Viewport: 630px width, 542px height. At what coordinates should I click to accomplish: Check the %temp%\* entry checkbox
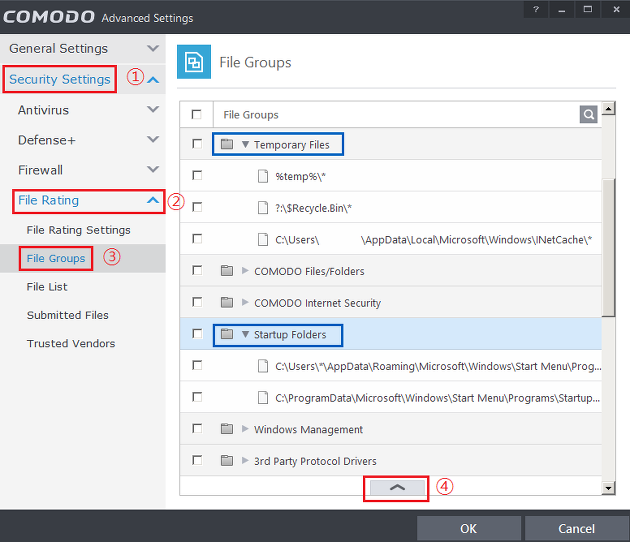click(197, 176)
